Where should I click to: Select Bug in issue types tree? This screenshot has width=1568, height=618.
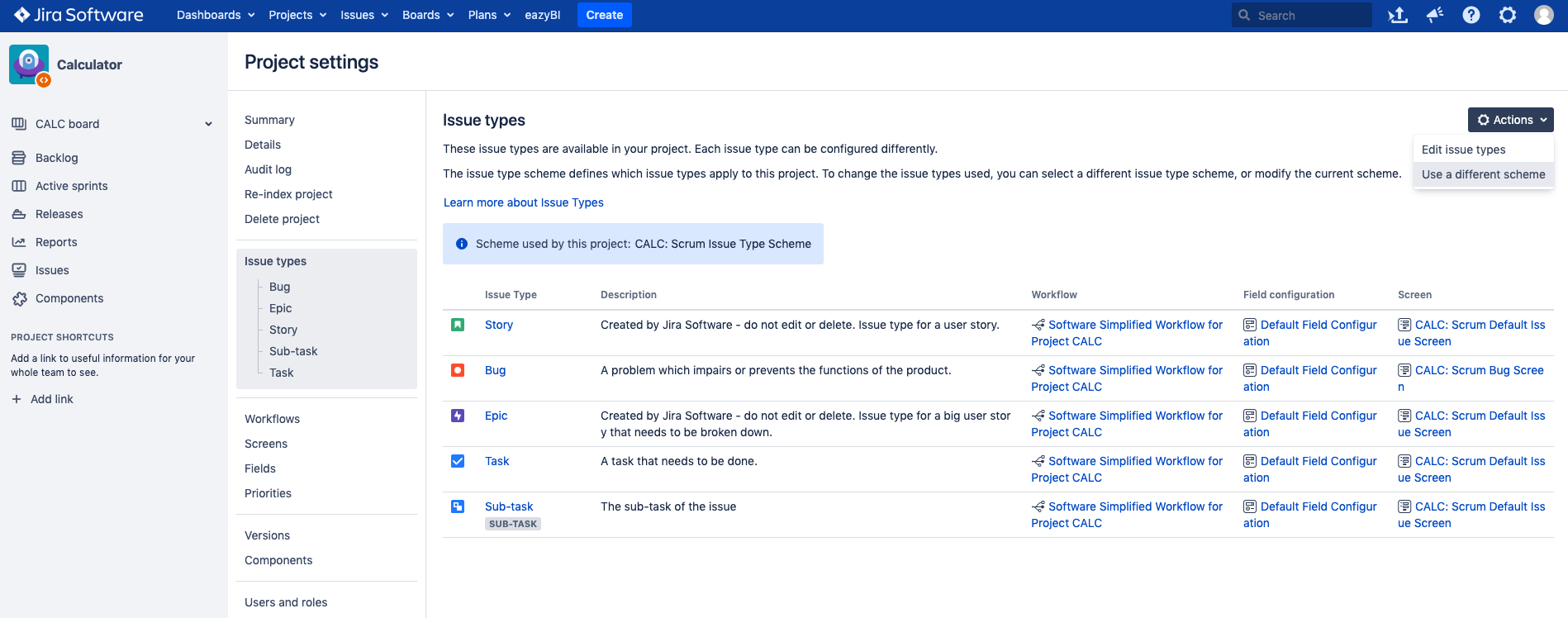[x=280, y=287]
